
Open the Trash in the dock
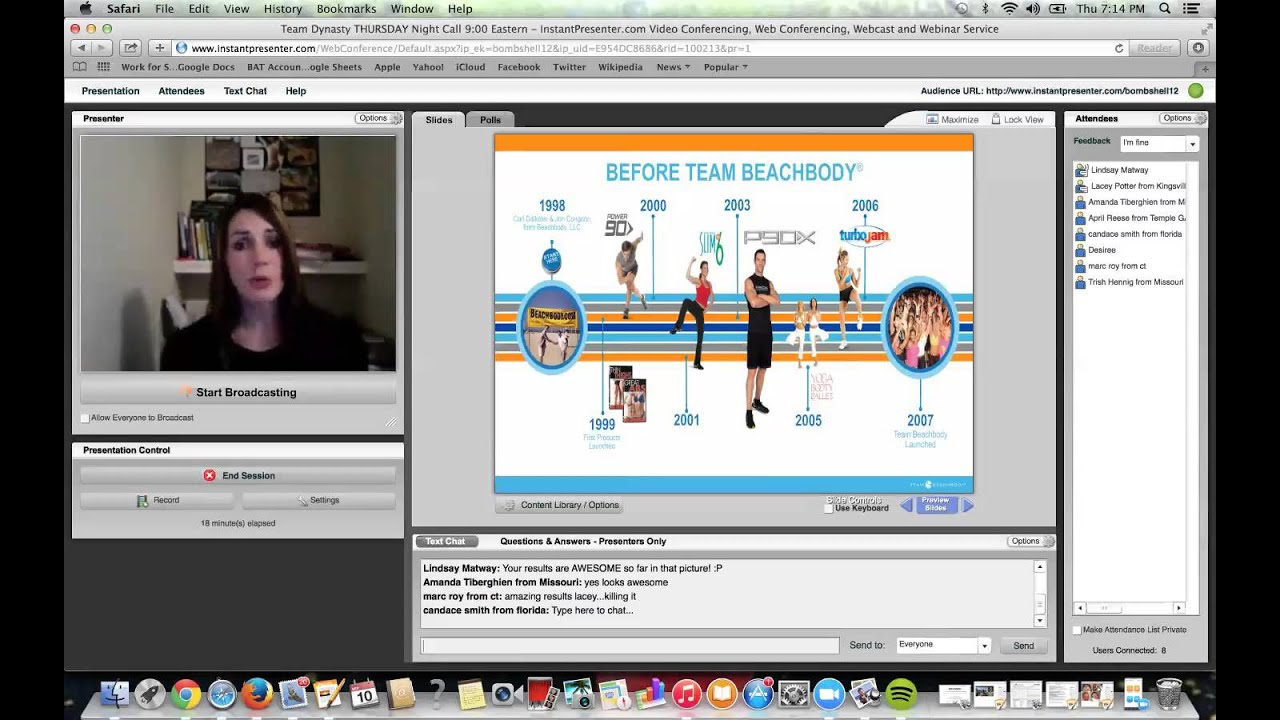[1168, 693]
